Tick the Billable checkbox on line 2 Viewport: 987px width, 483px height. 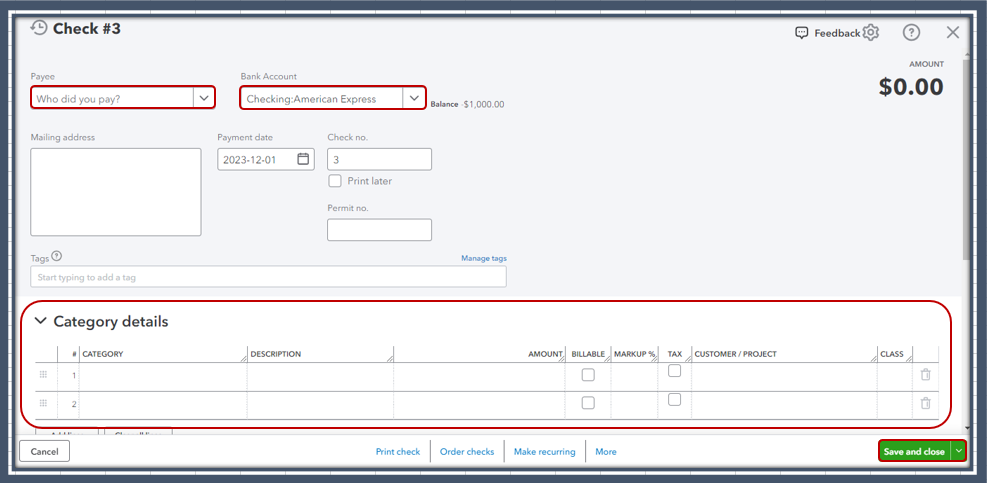588,403
